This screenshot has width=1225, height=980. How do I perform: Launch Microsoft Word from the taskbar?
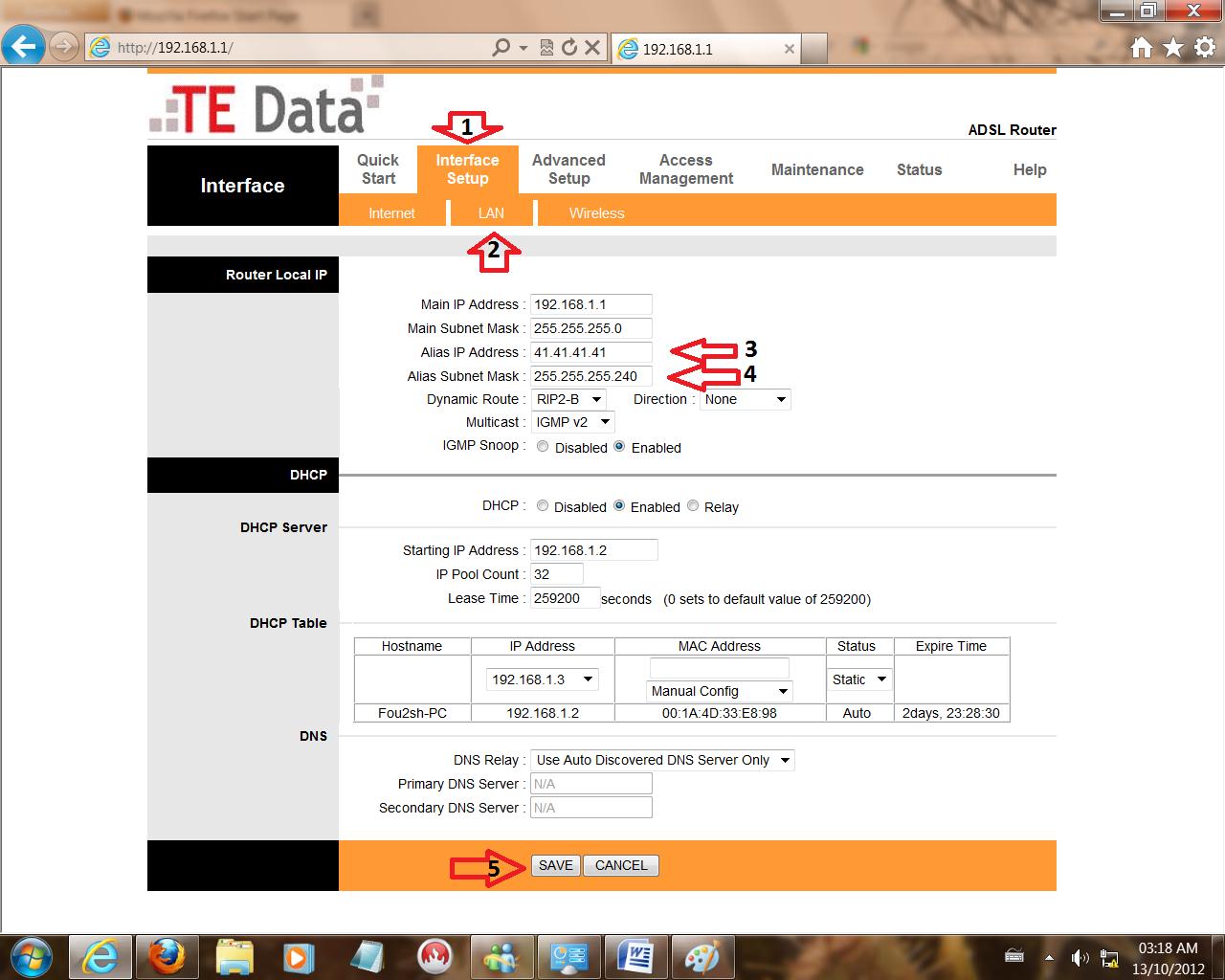coord(636,956)
